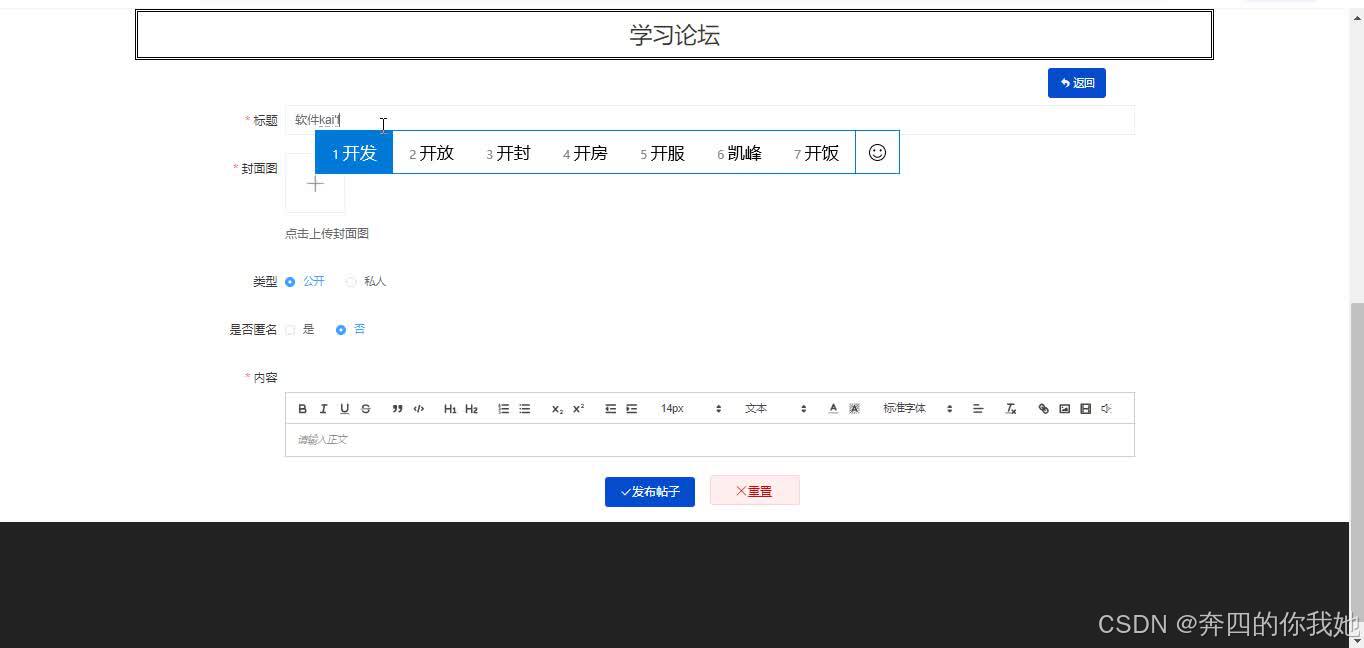
Task: Open the text alignment options
Action: [978, 409]
